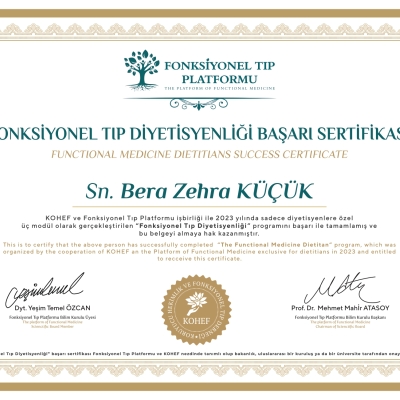400x400 pixels.
Task: Click the name Prof. Dr. Mehmet Mahir ATASOY
Action: (x=340, y=308)
